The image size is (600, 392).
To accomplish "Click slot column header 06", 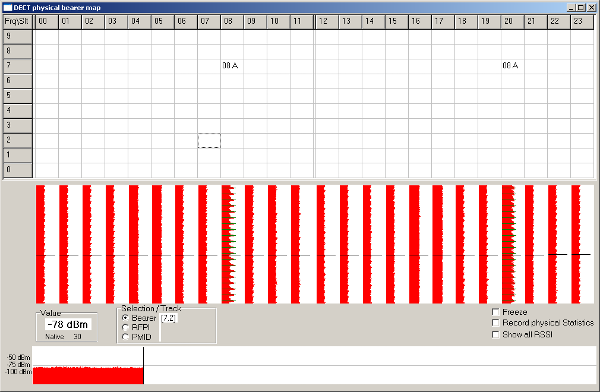I will 186,22.
